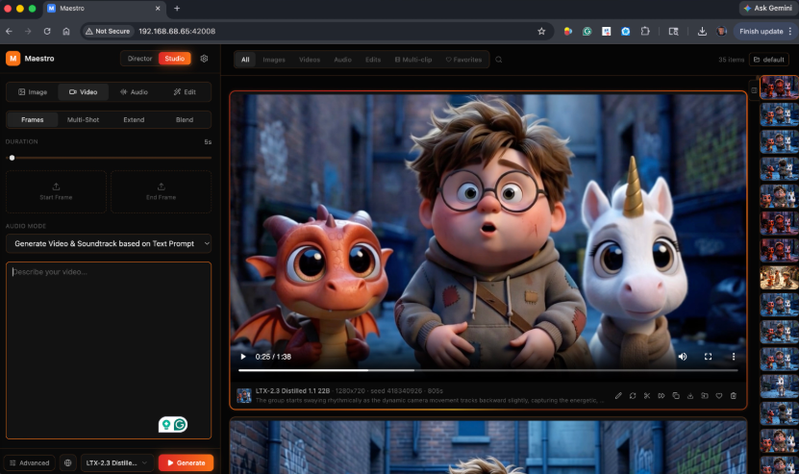Open the default folder selector
The width and height of the screenshot is (799, 474).
click(x=769, y=60)
